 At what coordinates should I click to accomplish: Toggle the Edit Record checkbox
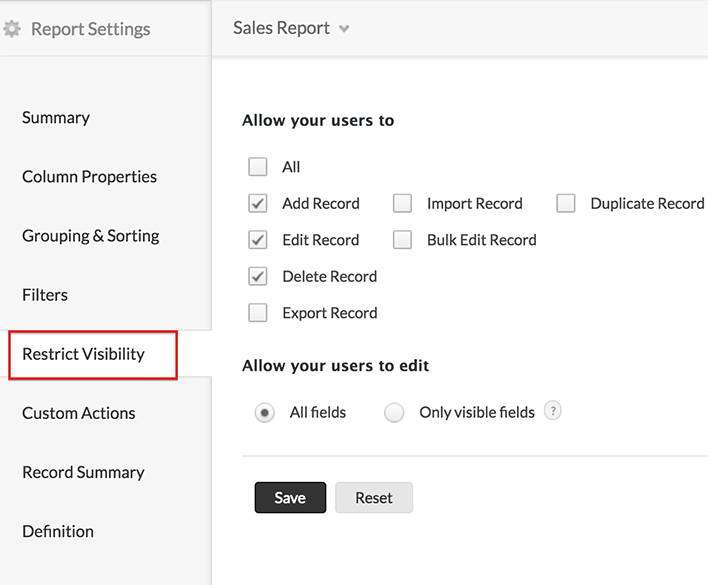[x=258, y=240]
